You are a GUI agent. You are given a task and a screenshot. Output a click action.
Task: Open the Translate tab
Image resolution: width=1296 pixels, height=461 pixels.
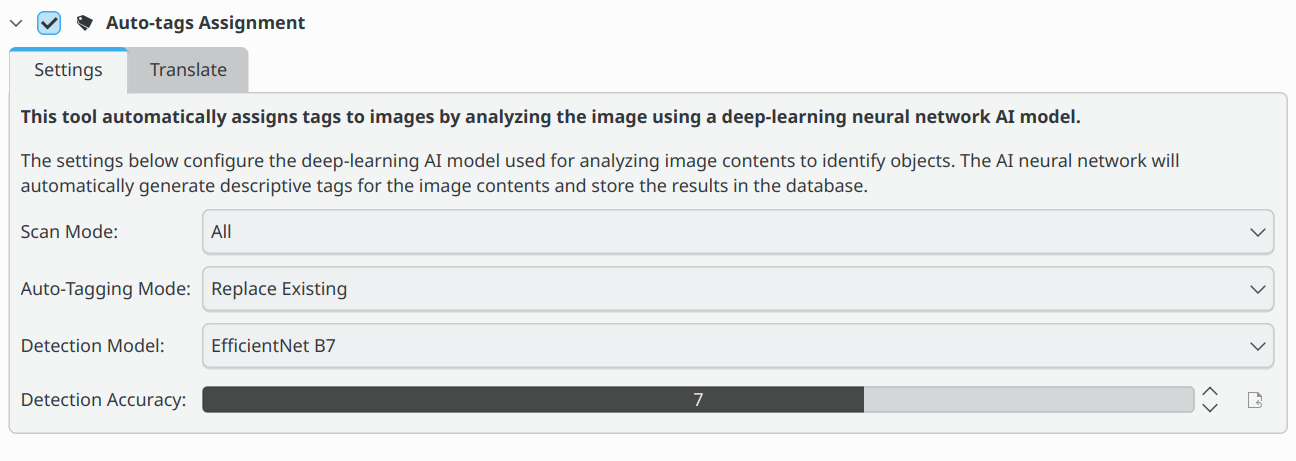point(188,70)
